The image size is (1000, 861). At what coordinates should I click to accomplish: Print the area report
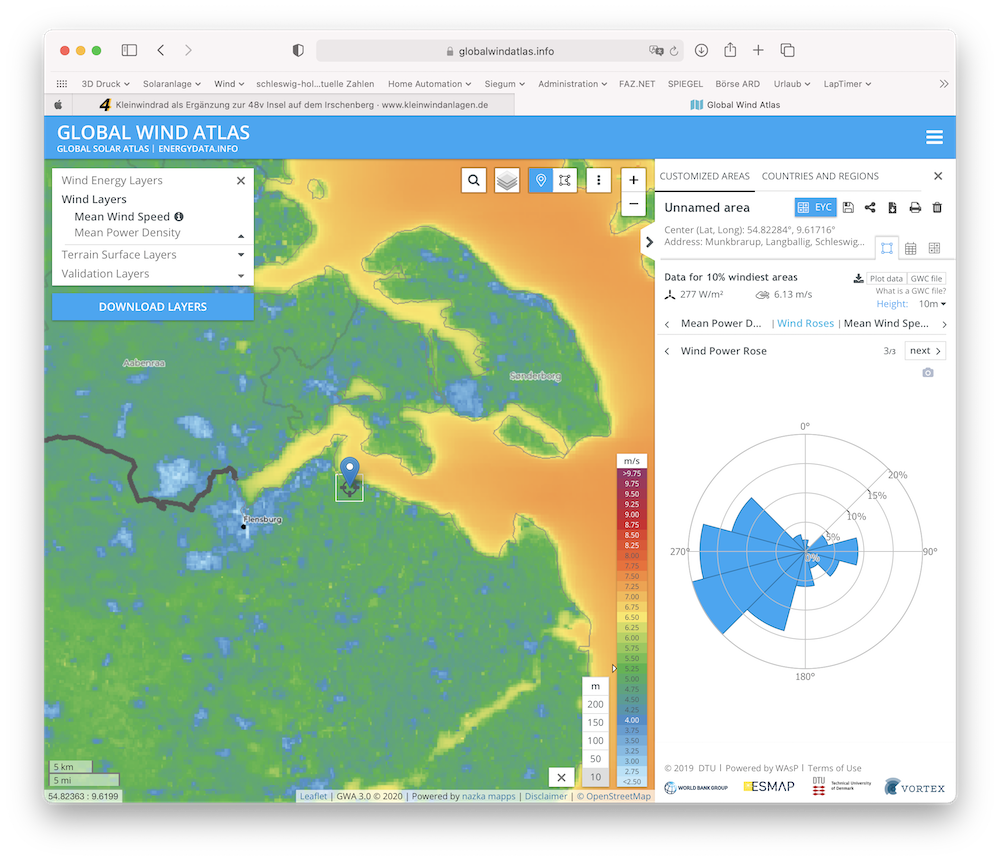click(x=914, y=207)
